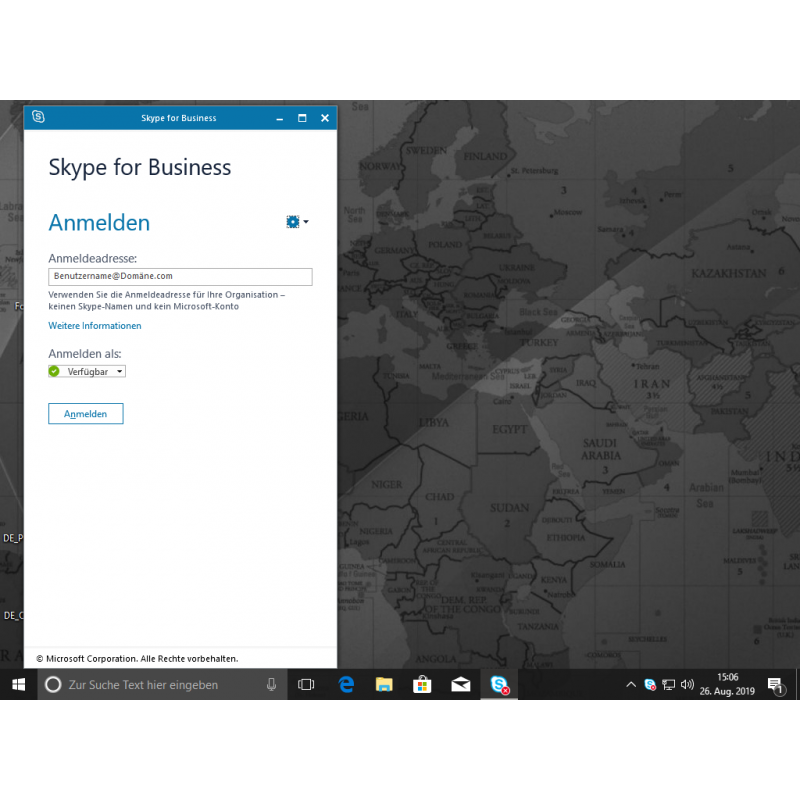Open the Windows Start menu
This screenshot has width=800, height=800.
(x=18, y=685)
